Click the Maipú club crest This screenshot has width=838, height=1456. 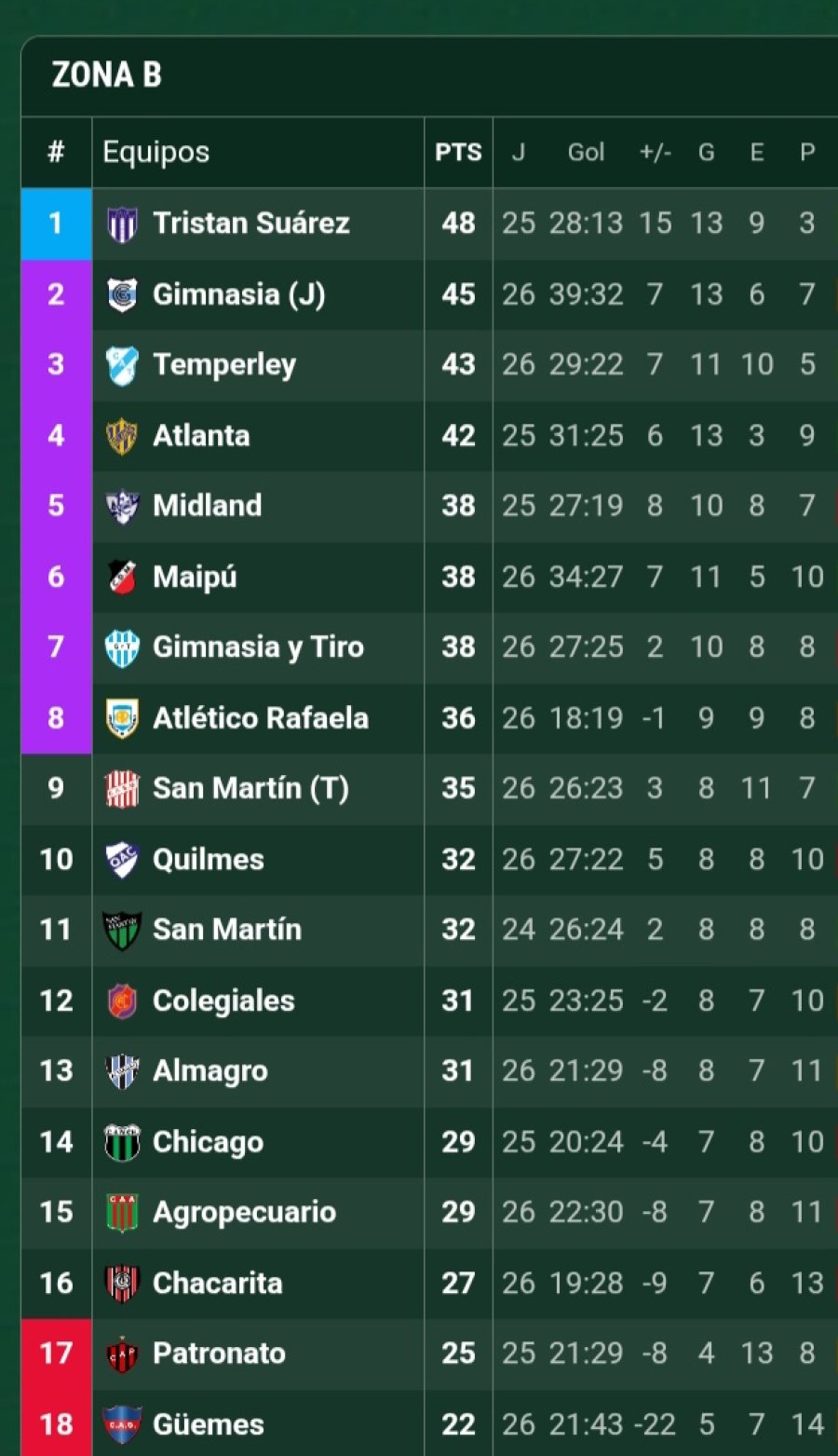122,577
